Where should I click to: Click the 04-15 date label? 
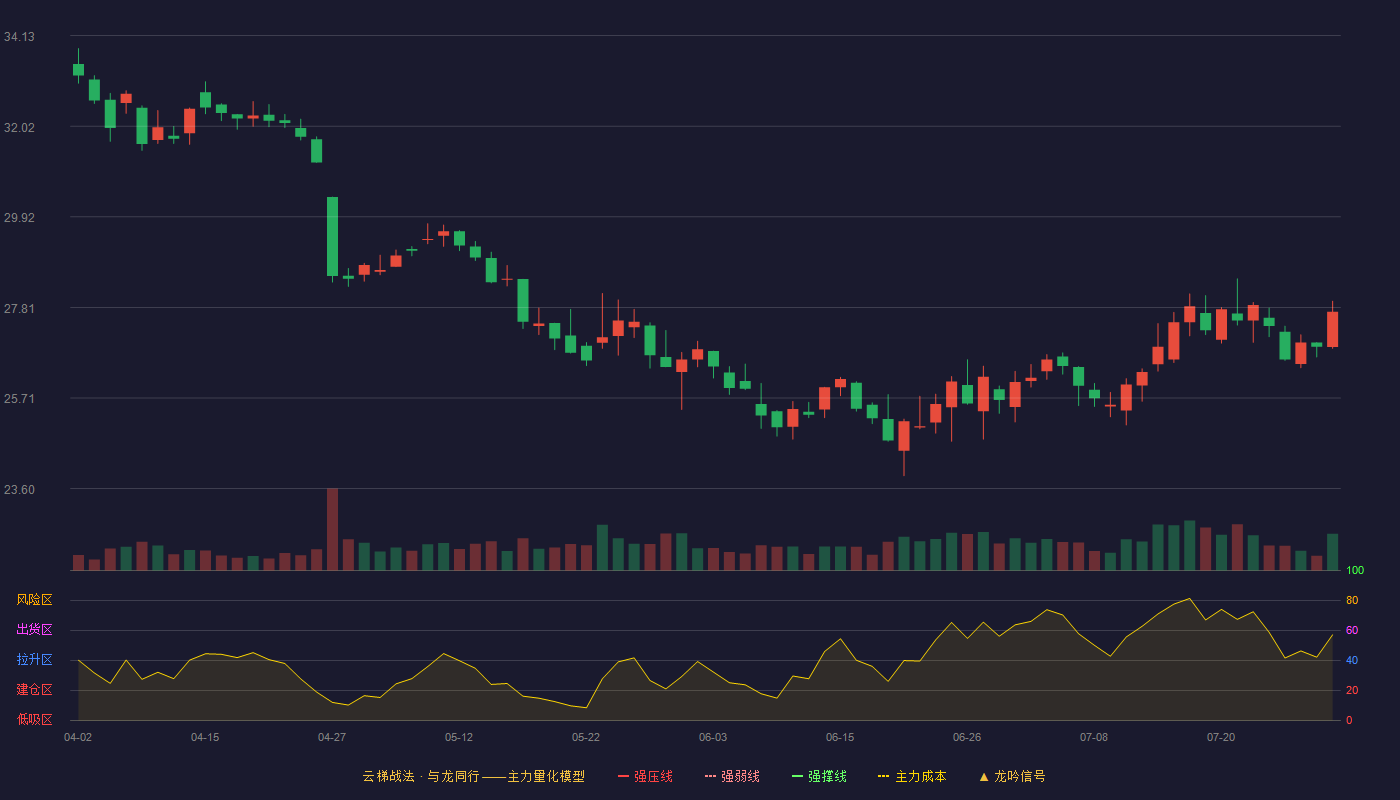205,737
